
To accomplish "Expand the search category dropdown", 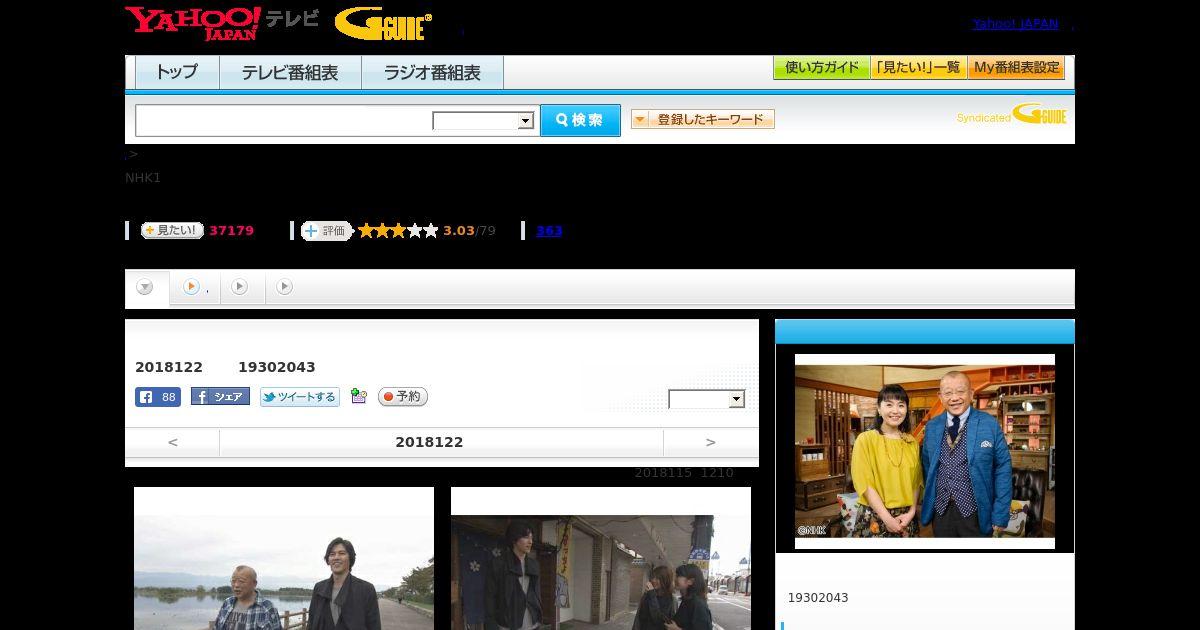I will 484,121.
